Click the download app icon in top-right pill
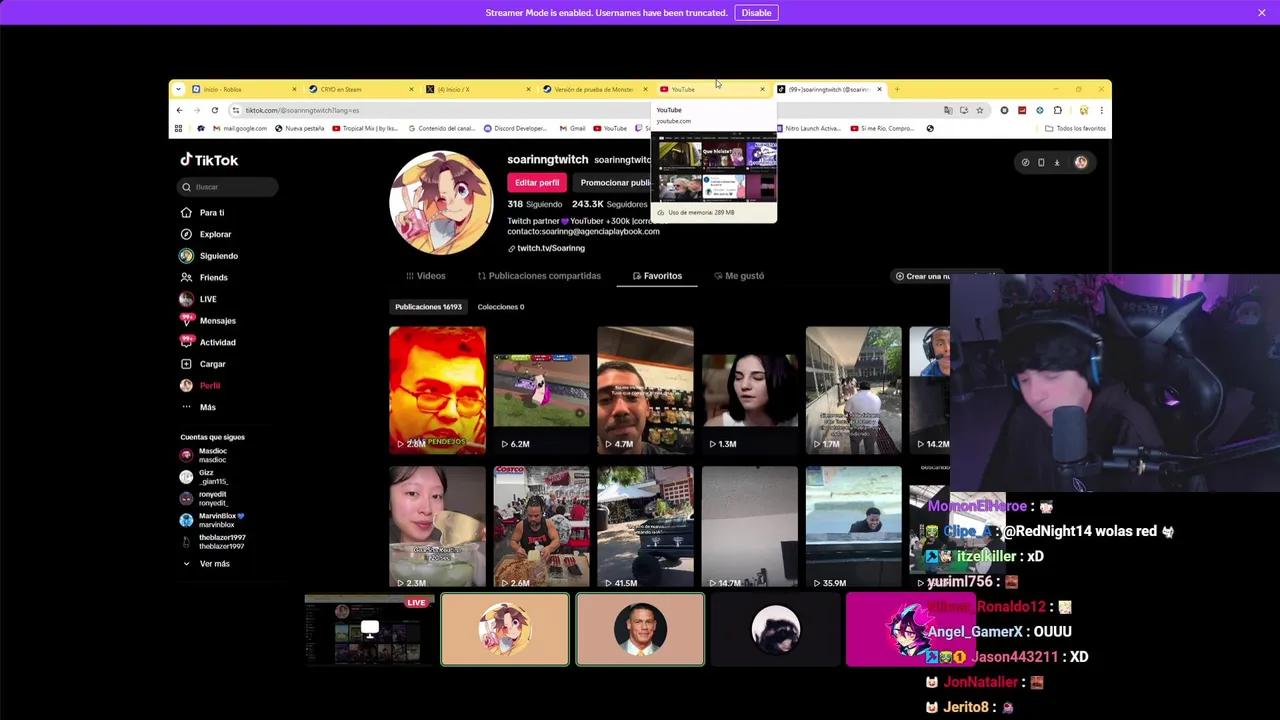 click(x=1057, y=162)
